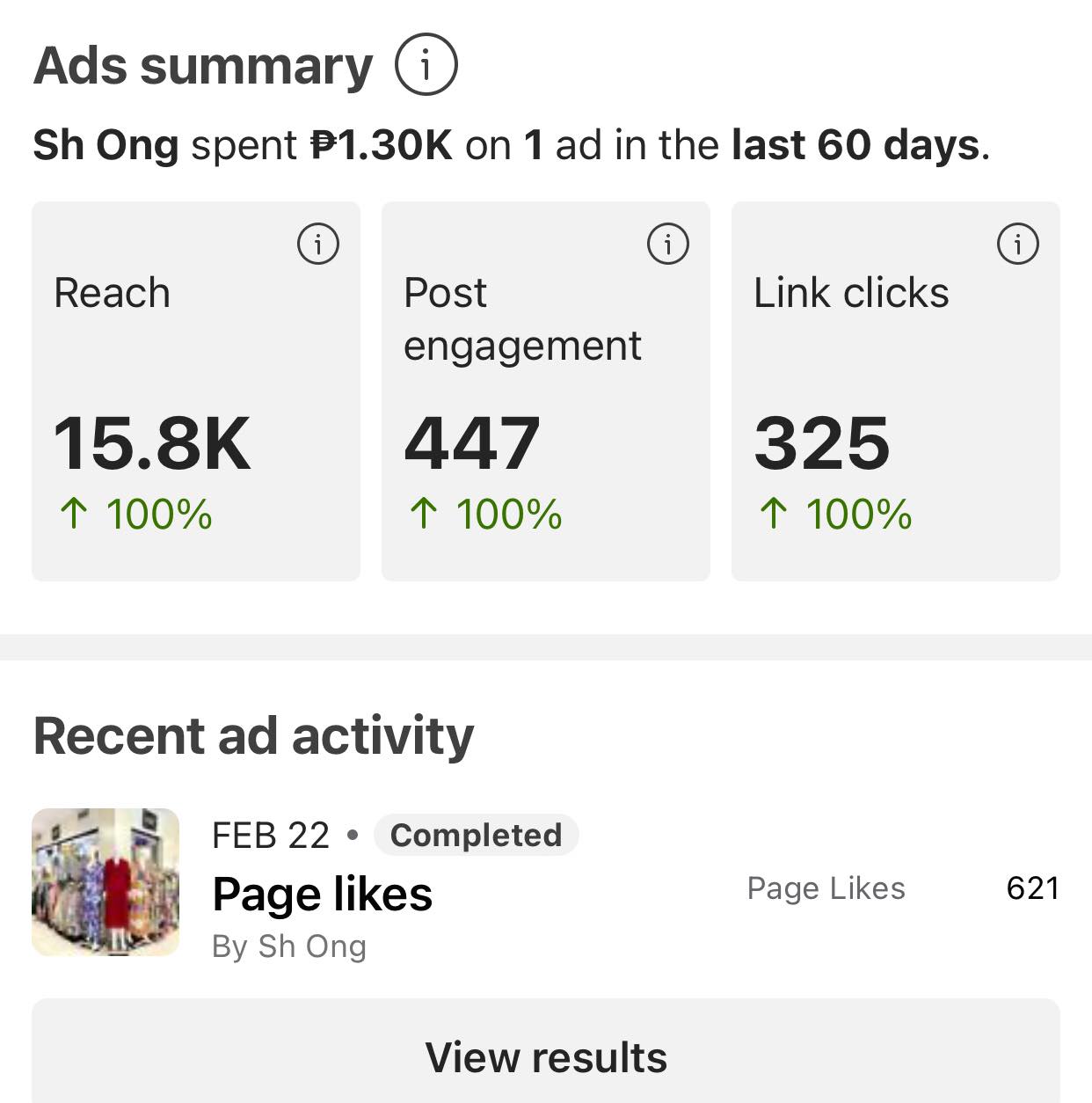Tap the info icon beside Ads summary
The image size is (1092, 1103).
click(426, 64)
